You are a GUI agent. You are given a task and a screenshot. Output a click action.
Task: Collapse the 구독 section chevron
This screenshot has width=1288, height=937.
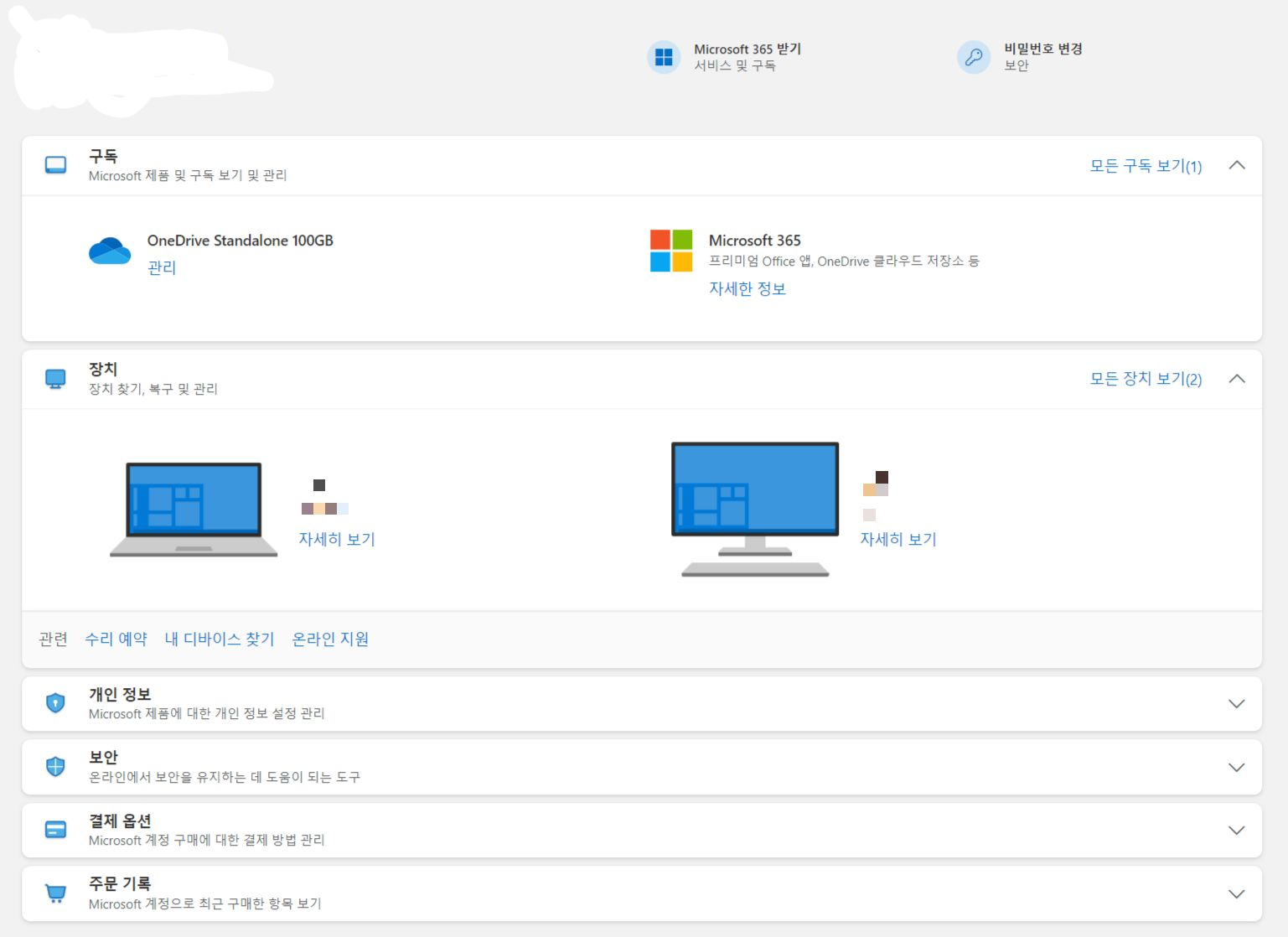(1236, 165)
